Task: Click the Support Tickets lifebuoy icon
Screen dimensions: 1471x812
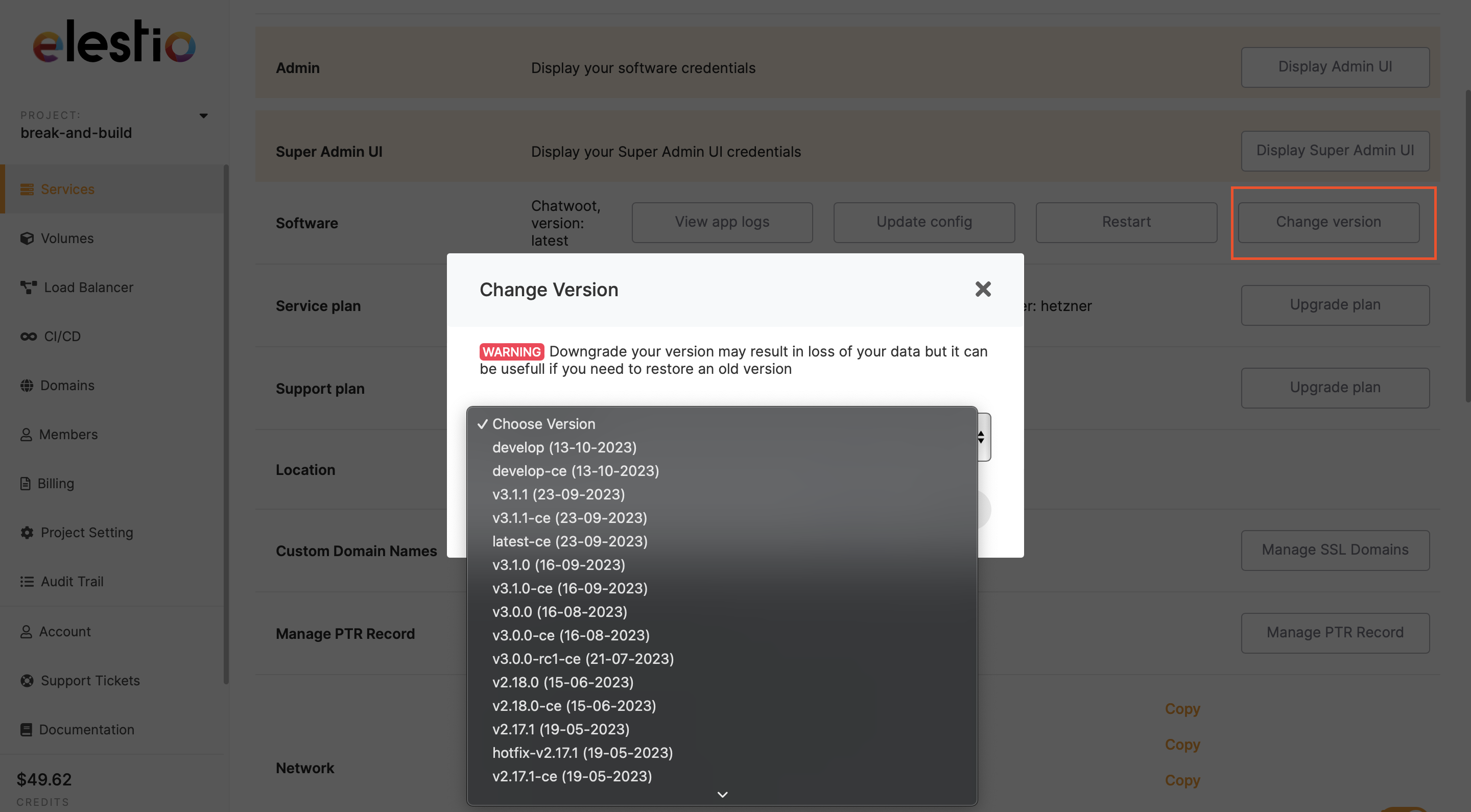Action: (27, 680)
